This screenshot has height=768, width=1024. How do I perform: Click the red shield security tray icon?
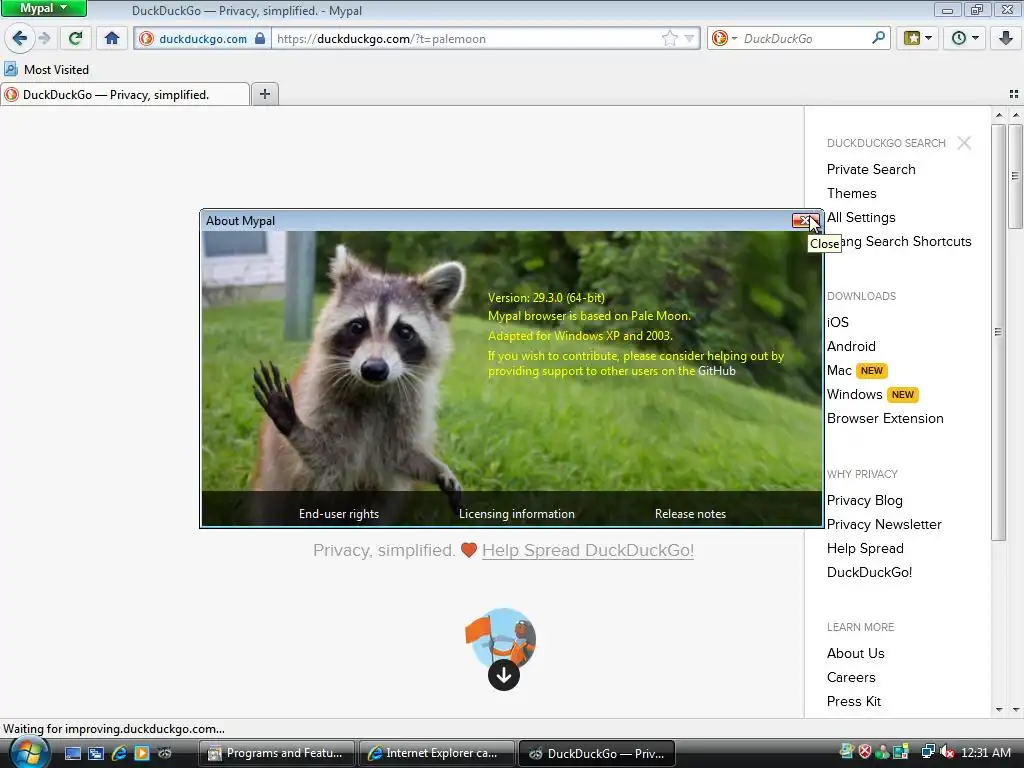point(865,752)
